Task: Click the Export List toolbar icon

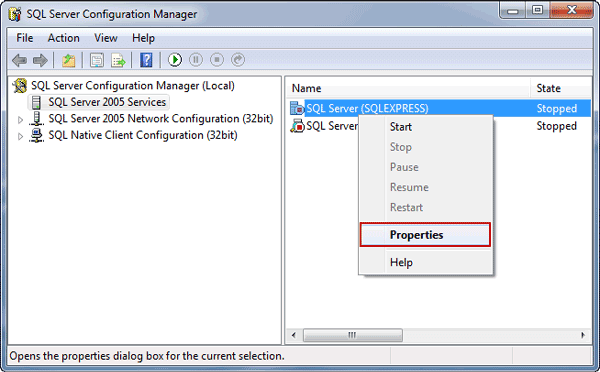Action: coord(118,60)
